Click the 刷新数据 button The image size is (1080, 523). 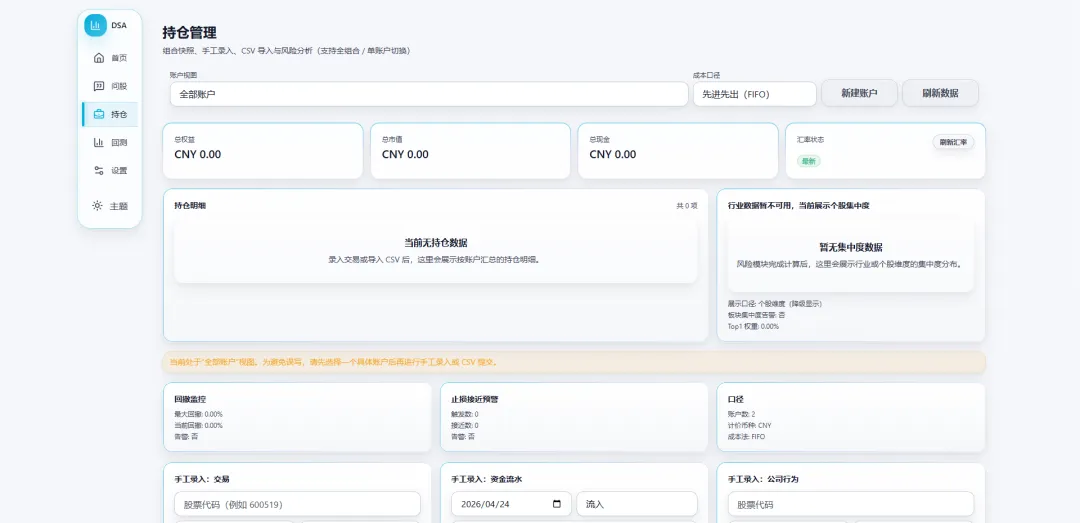pyautogui.click(x=940, y=93)
